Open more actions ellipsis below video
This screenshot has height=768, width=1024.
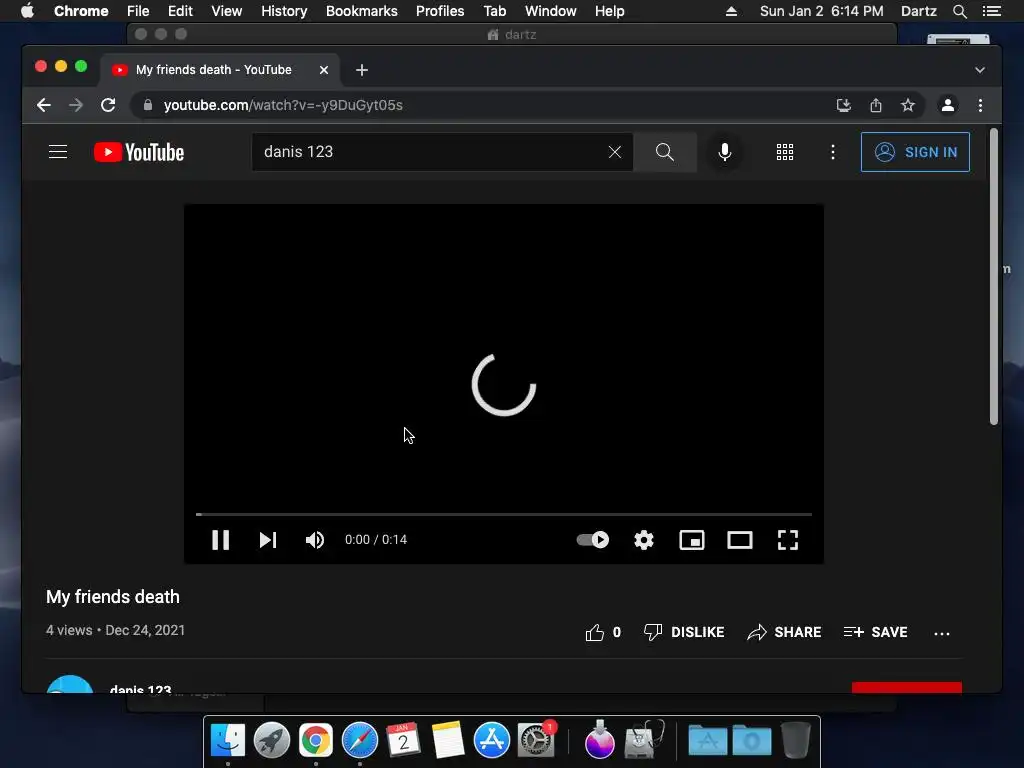tap(942, 633)
